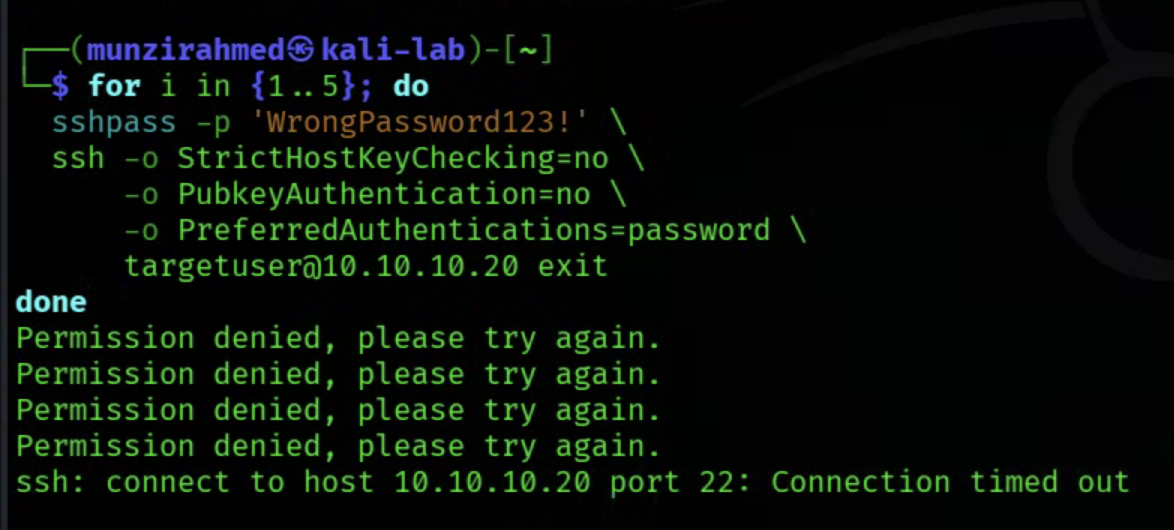Click the StrictHostKeyChecking=no option
The image size is (1174, 530).
point(393,158)
